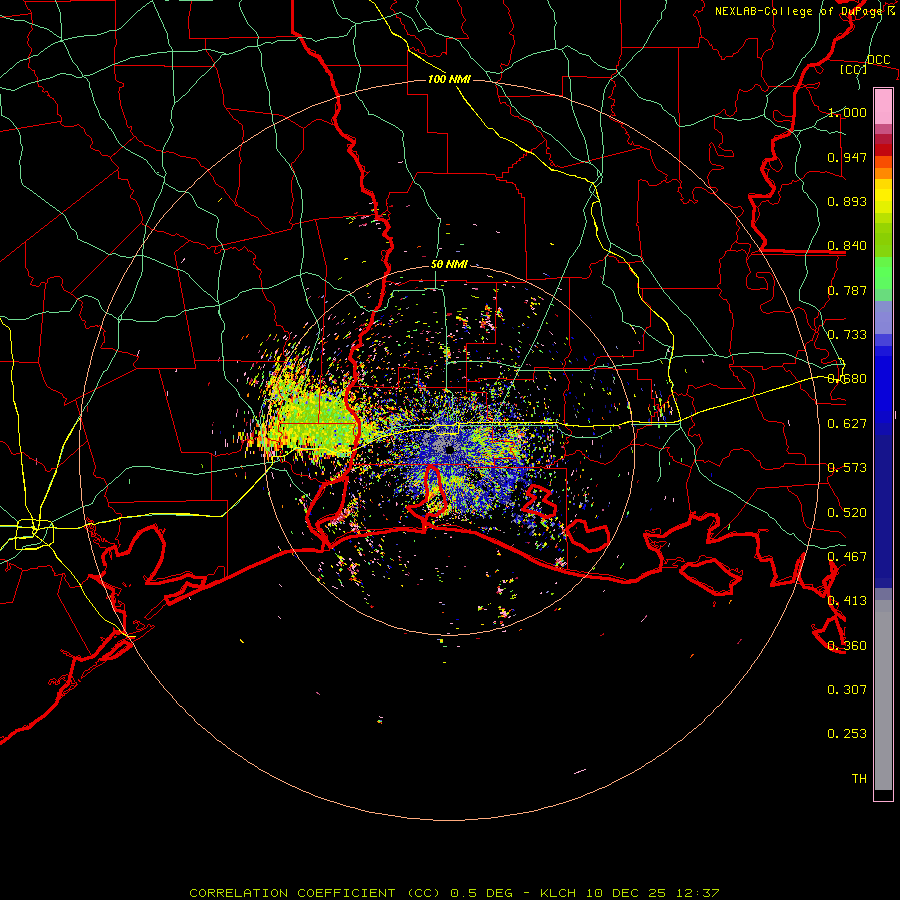Click the black radar site dot at center
This screenshot has width=900, height=900.
coord(449,449)
